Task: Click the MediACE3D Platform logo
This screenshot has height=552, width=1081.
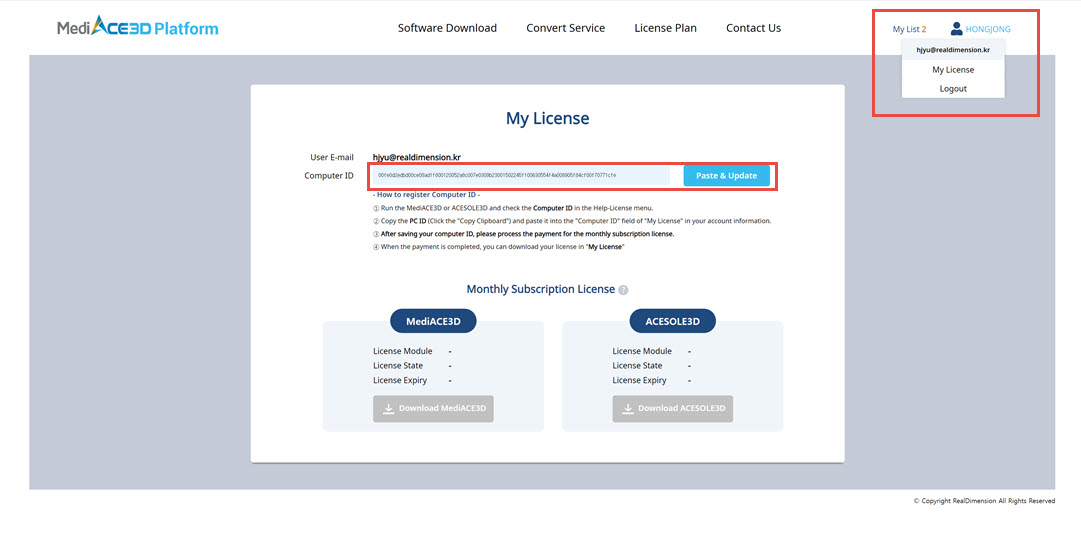Action: (x=138, y=28)
